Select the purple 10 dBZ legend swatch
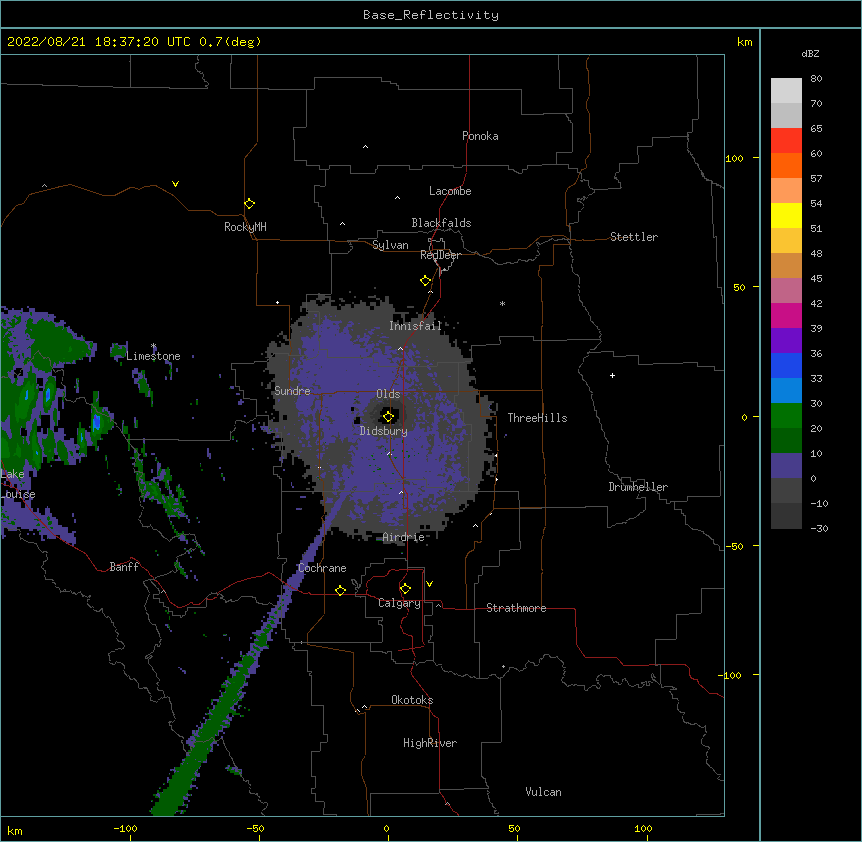Screen dimensions: 862x842 point(786,466)
